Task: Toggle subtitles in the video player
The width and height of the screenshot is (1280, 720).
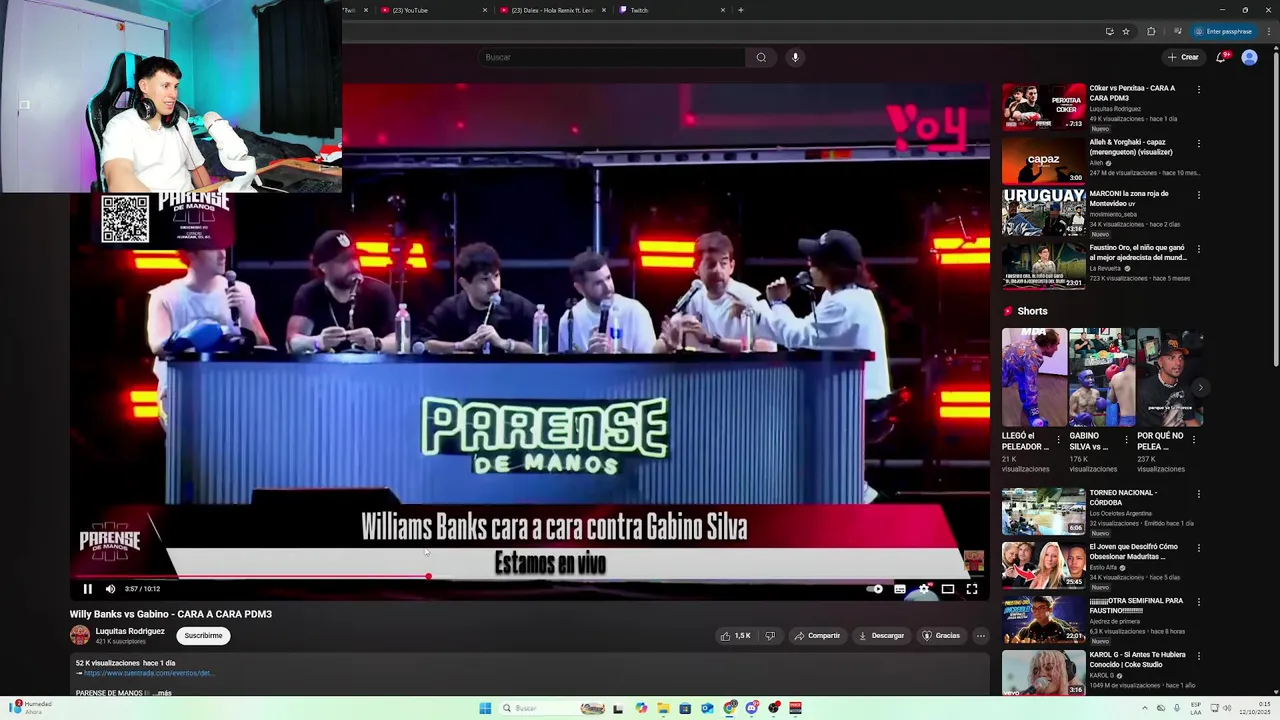Action: pyautogui.click(x=900, y=589)
